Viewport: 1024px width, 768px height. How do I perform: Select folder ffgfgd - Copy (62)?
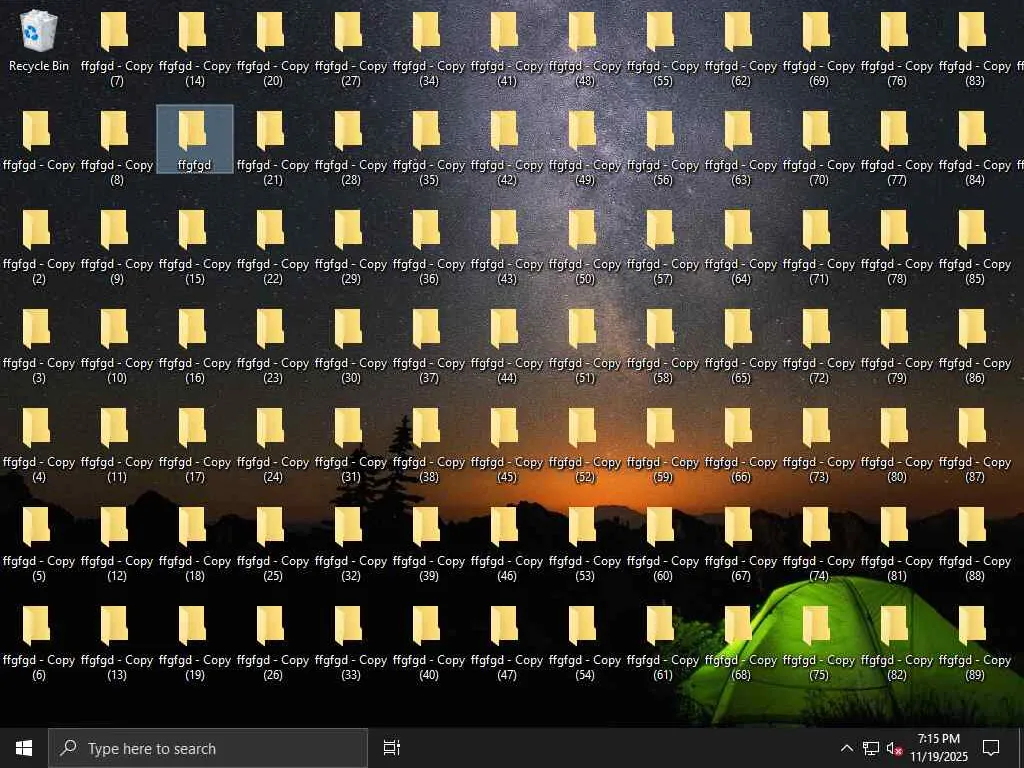[741, 48]
